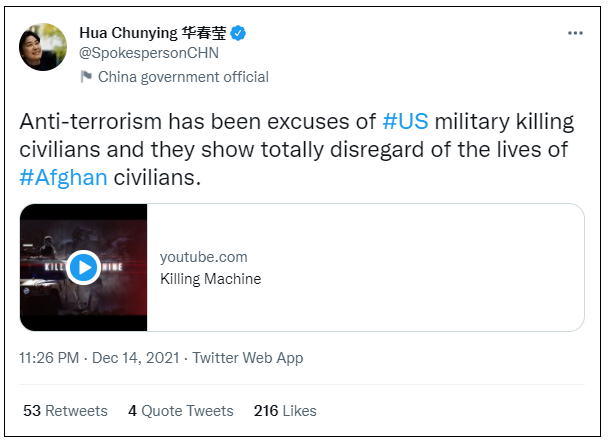Click the youtube.com domain text
Screen dimensions: 608x441
[x=203, y=257]
